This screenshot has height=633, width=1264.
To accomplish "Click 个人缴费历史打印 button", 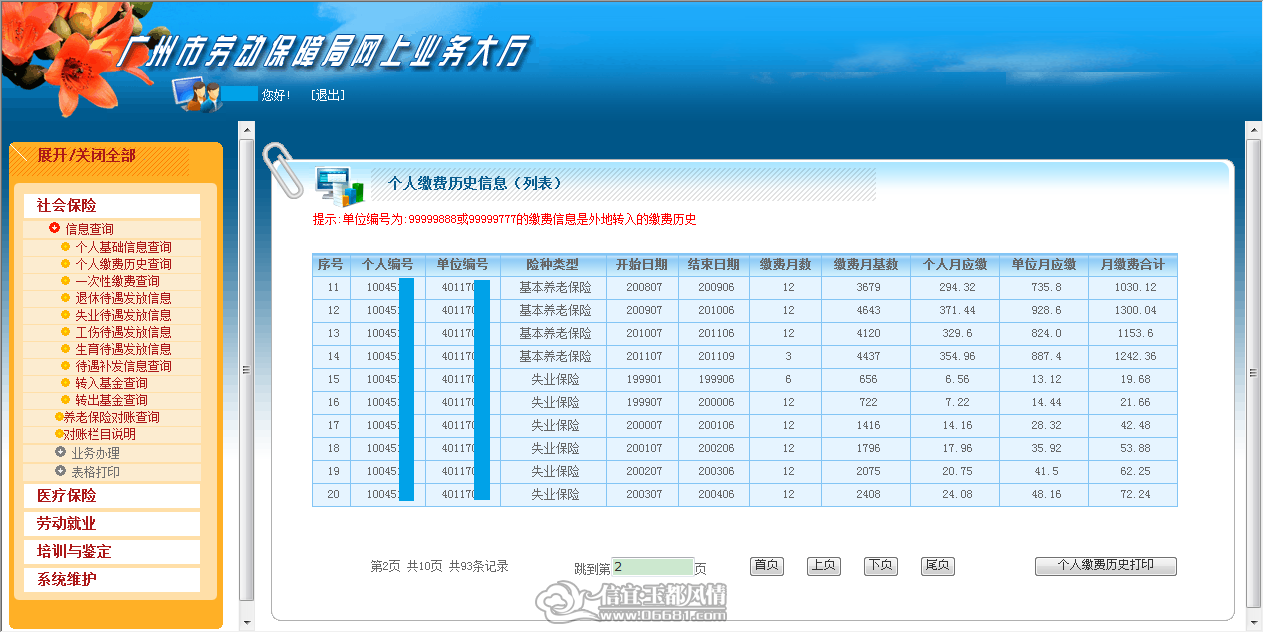I will pos(1106,566).
